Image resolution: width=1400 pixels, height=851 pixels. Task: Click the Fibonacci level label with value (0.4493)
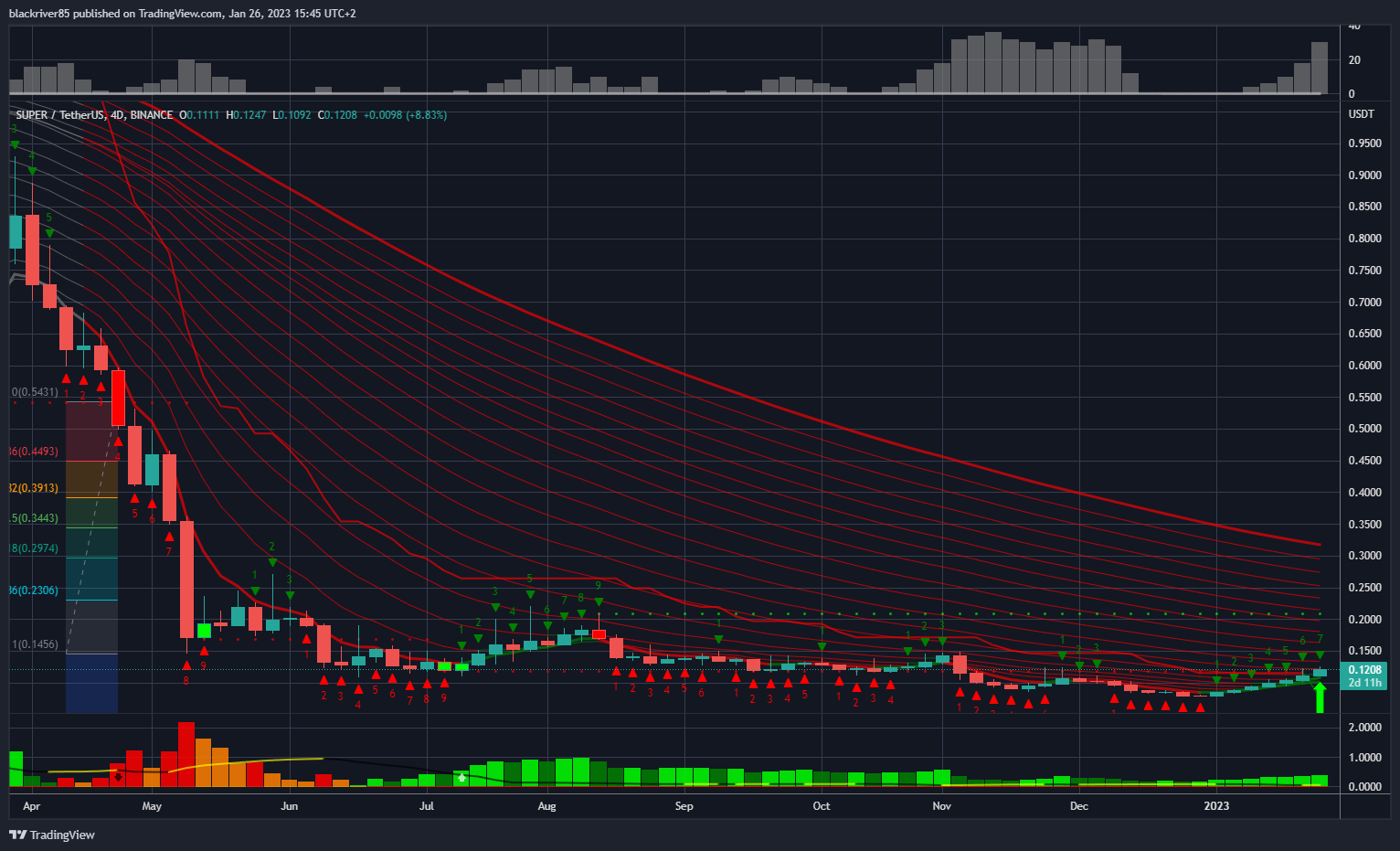pyautogui.click(x=34, y=452)
